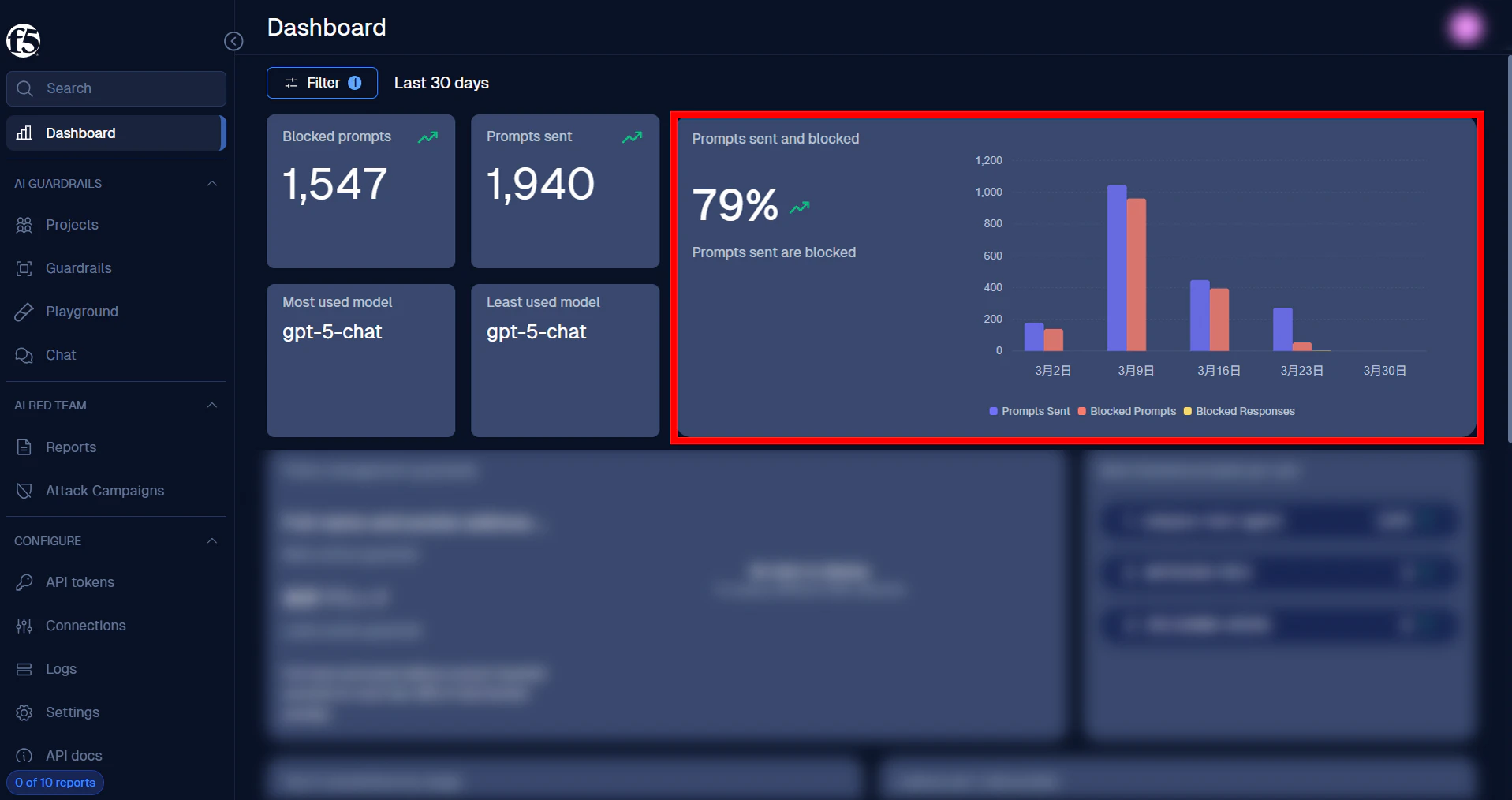Click the Prompts sent 1,940 card
Viewport: 1512px width, 800px height.
pyautogui.click(x=565, y=191)
